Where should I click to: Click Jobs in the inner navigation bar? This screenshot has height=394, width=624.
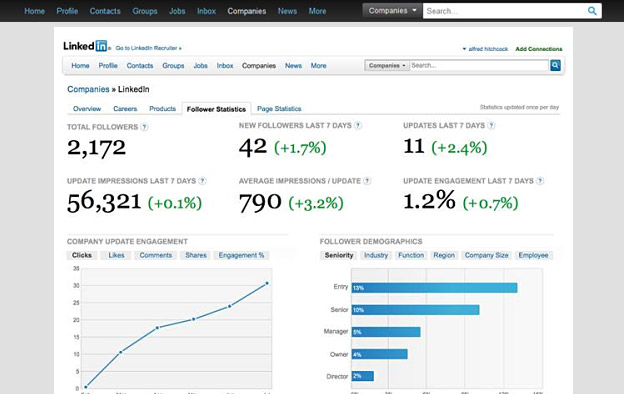point(201,66)
